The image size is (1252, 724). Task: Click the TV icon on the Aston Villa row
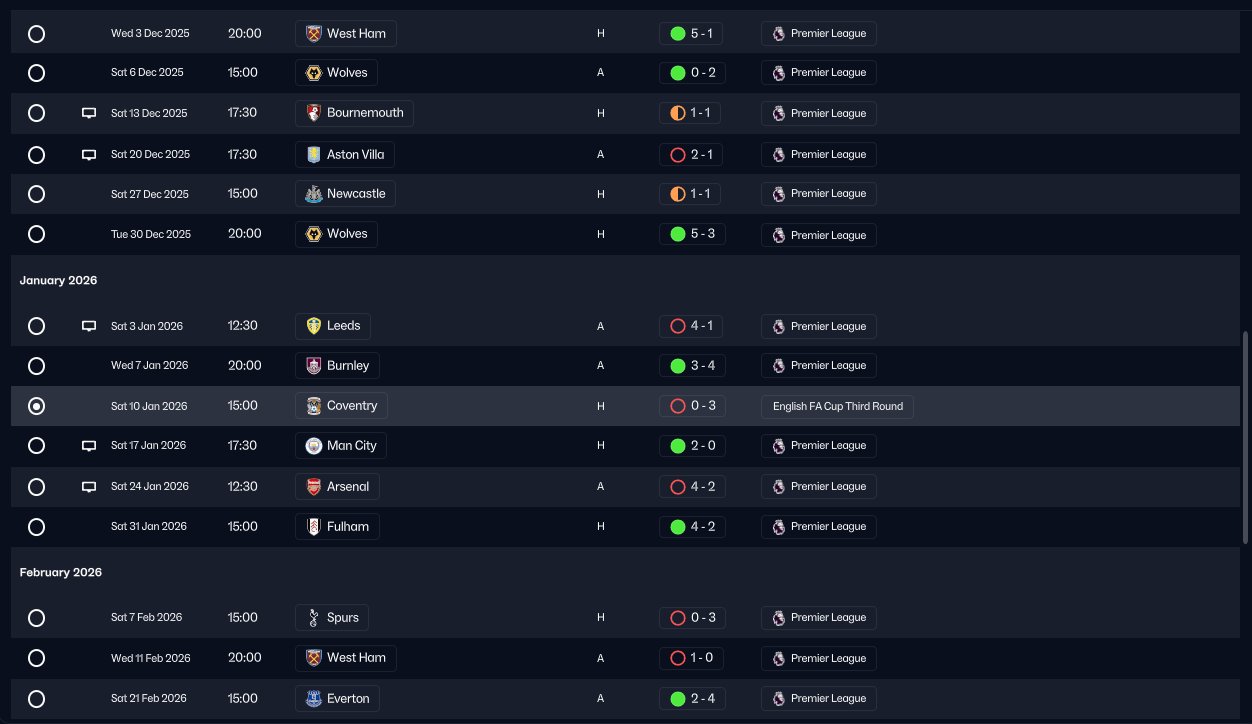tap(89, 155)
